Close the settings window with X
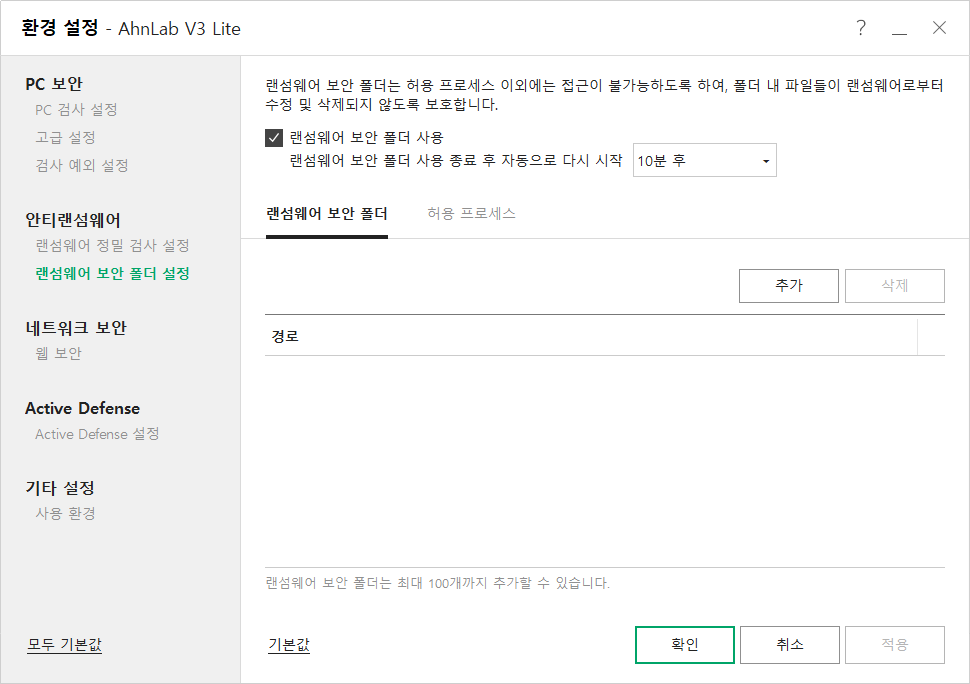The height and width of the screenshot is (684, 970). click(x=939, y=28)
